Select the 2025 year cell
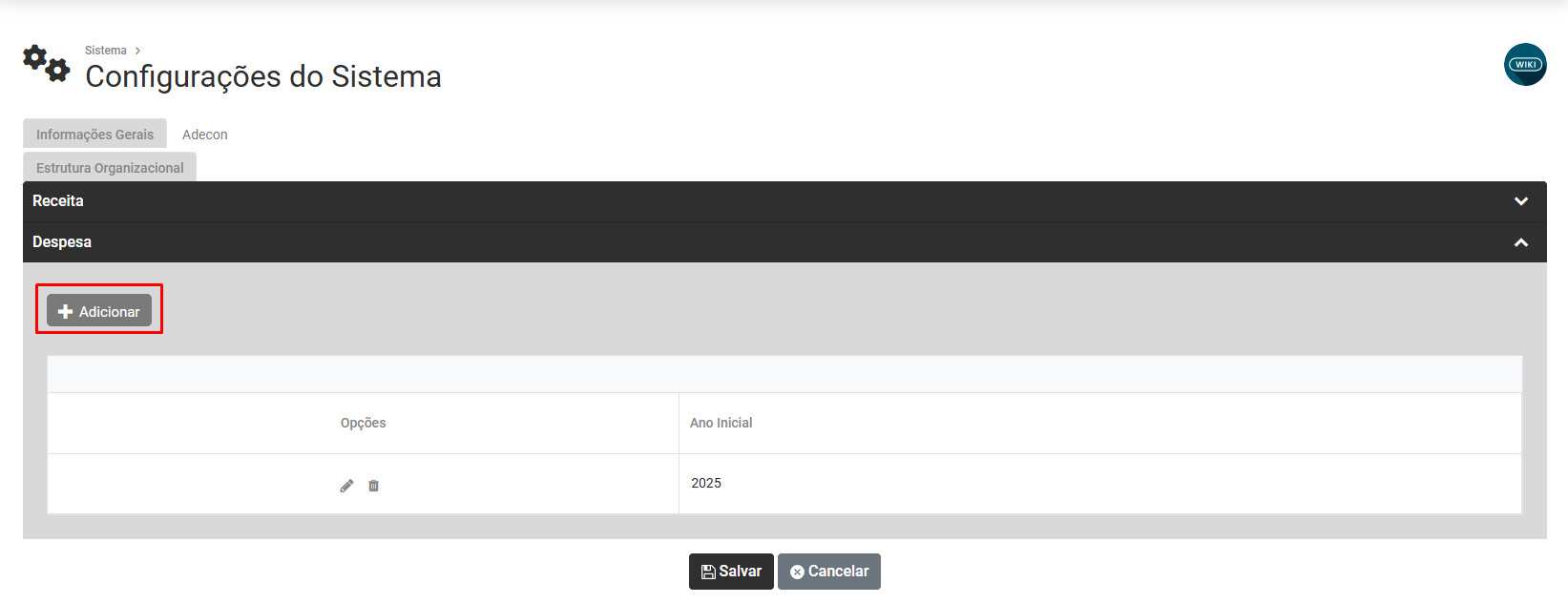This screenshot has height=604, width=1568. tap(706, 483)
